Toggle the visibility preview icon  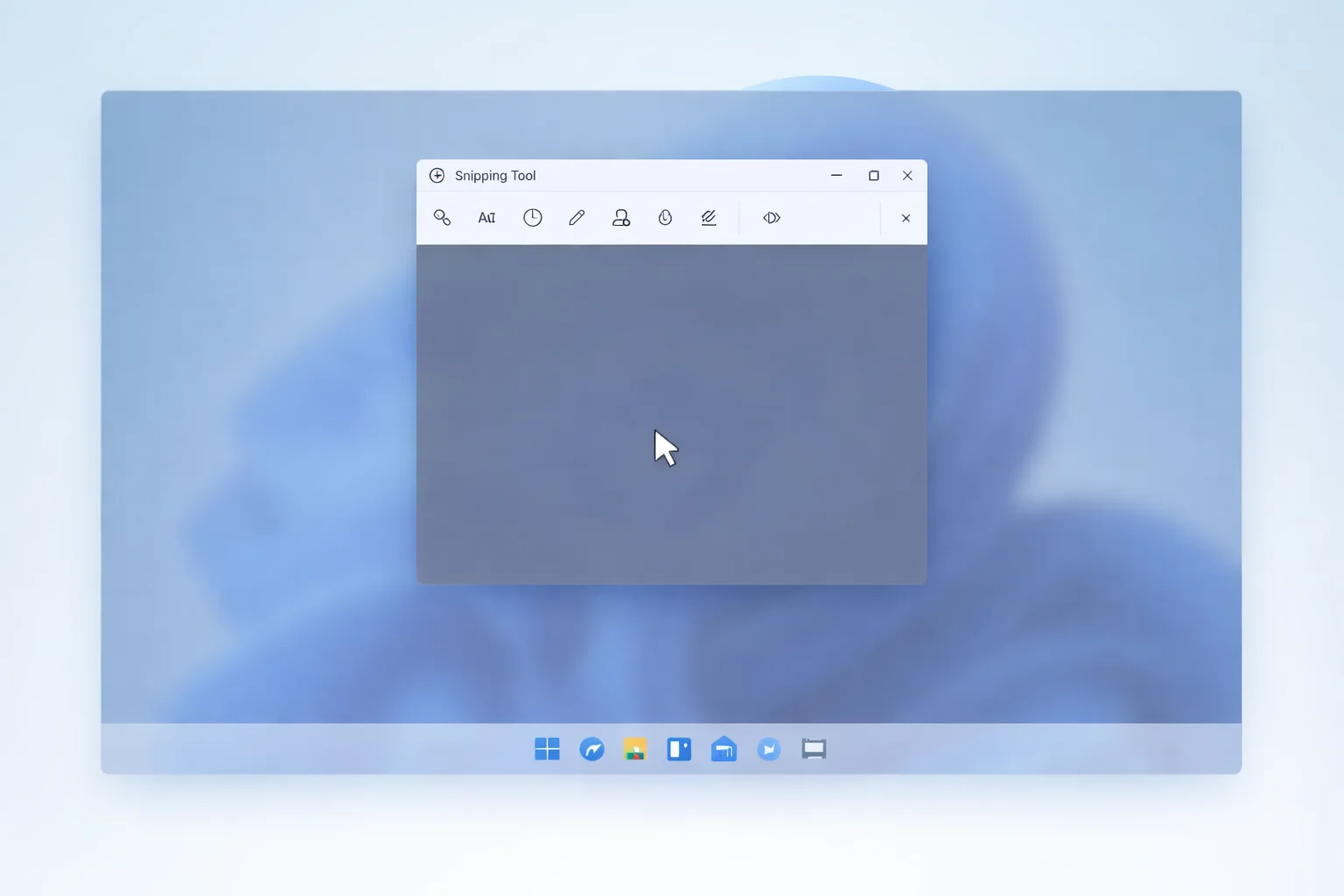(771, 217)
